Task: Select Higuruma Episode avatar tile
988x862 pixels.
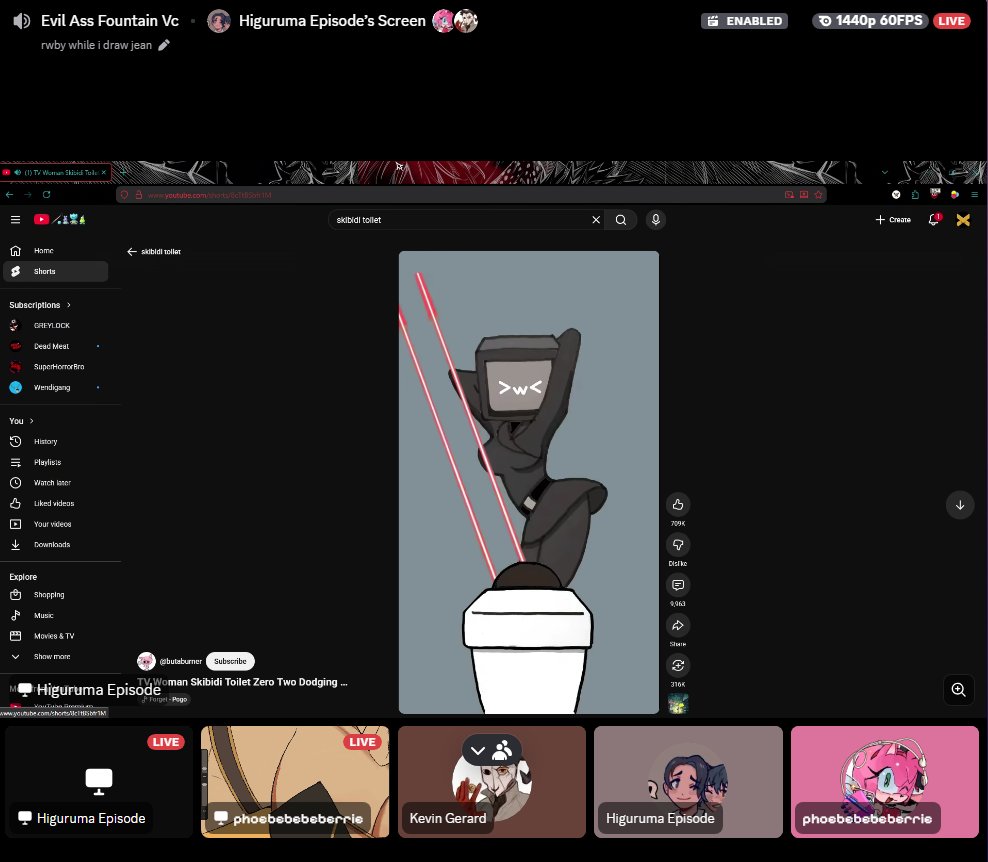Action: coord(688,782)
